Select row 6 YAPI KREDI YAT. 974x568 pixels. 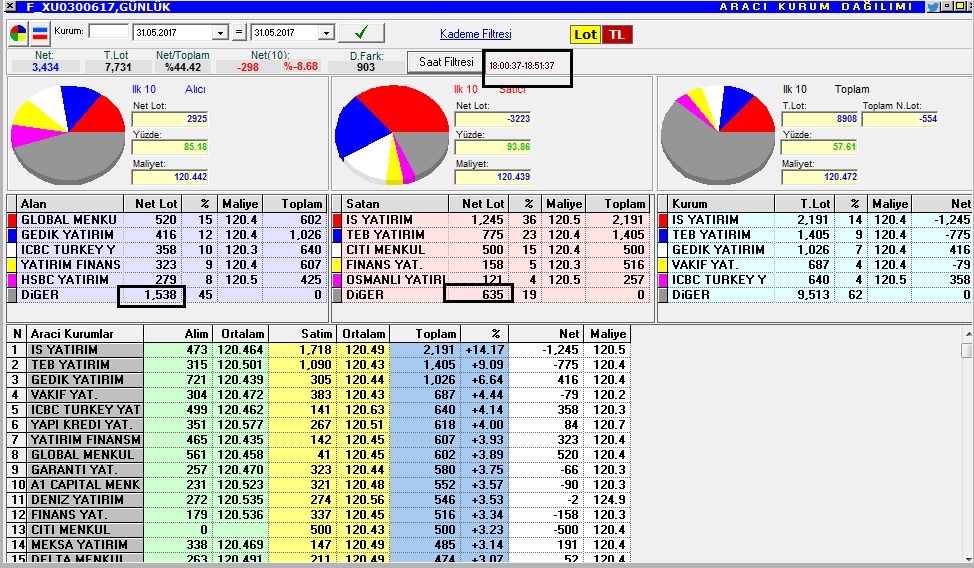coord(319,424)
